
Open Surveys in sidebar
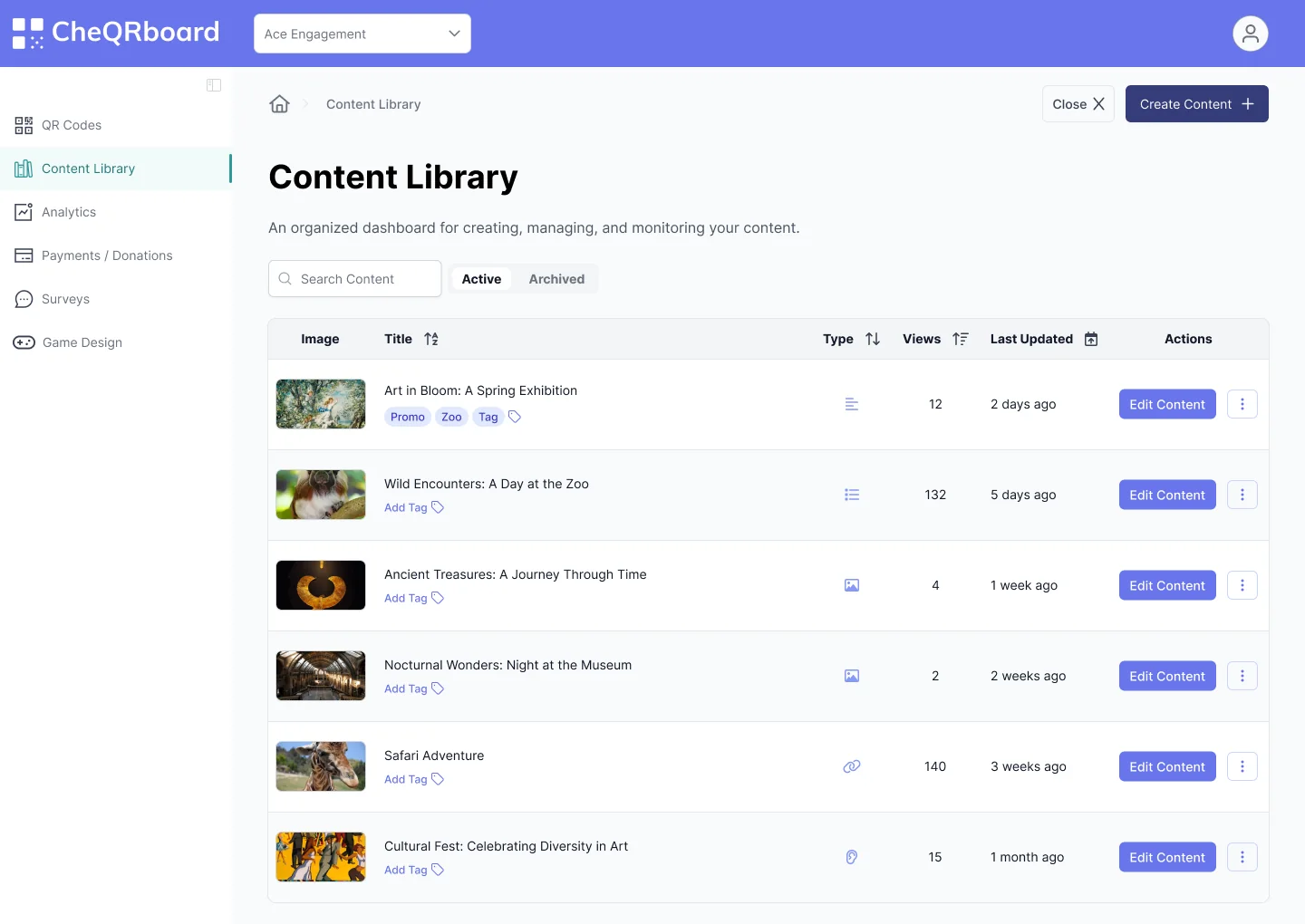[x=116, y=299]
